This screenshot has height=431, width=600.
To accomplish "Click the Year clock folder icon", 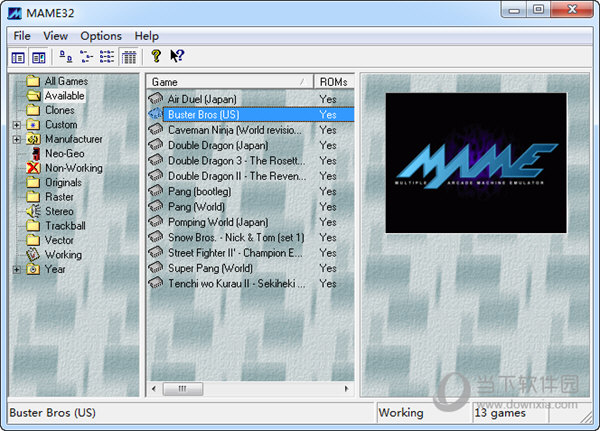I will pos(33,269).
